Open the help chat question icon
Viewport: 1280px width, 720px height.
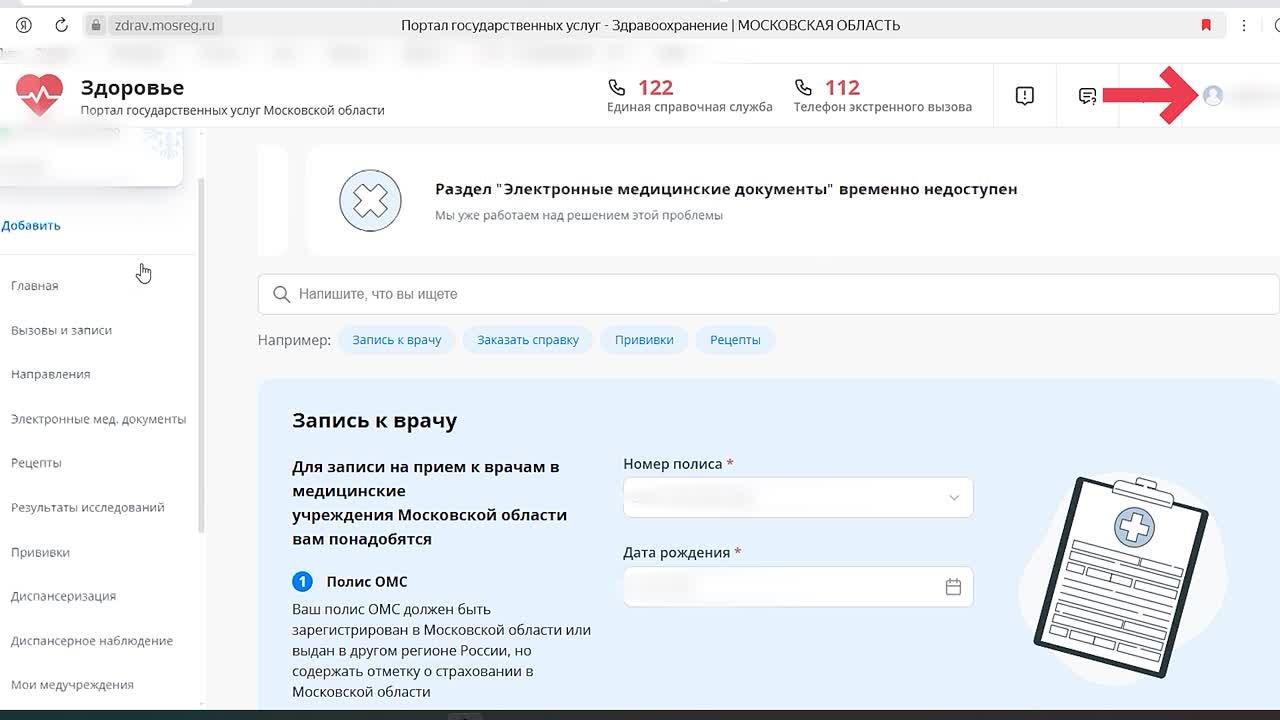pyautogui.click(x=1087, y=96)
